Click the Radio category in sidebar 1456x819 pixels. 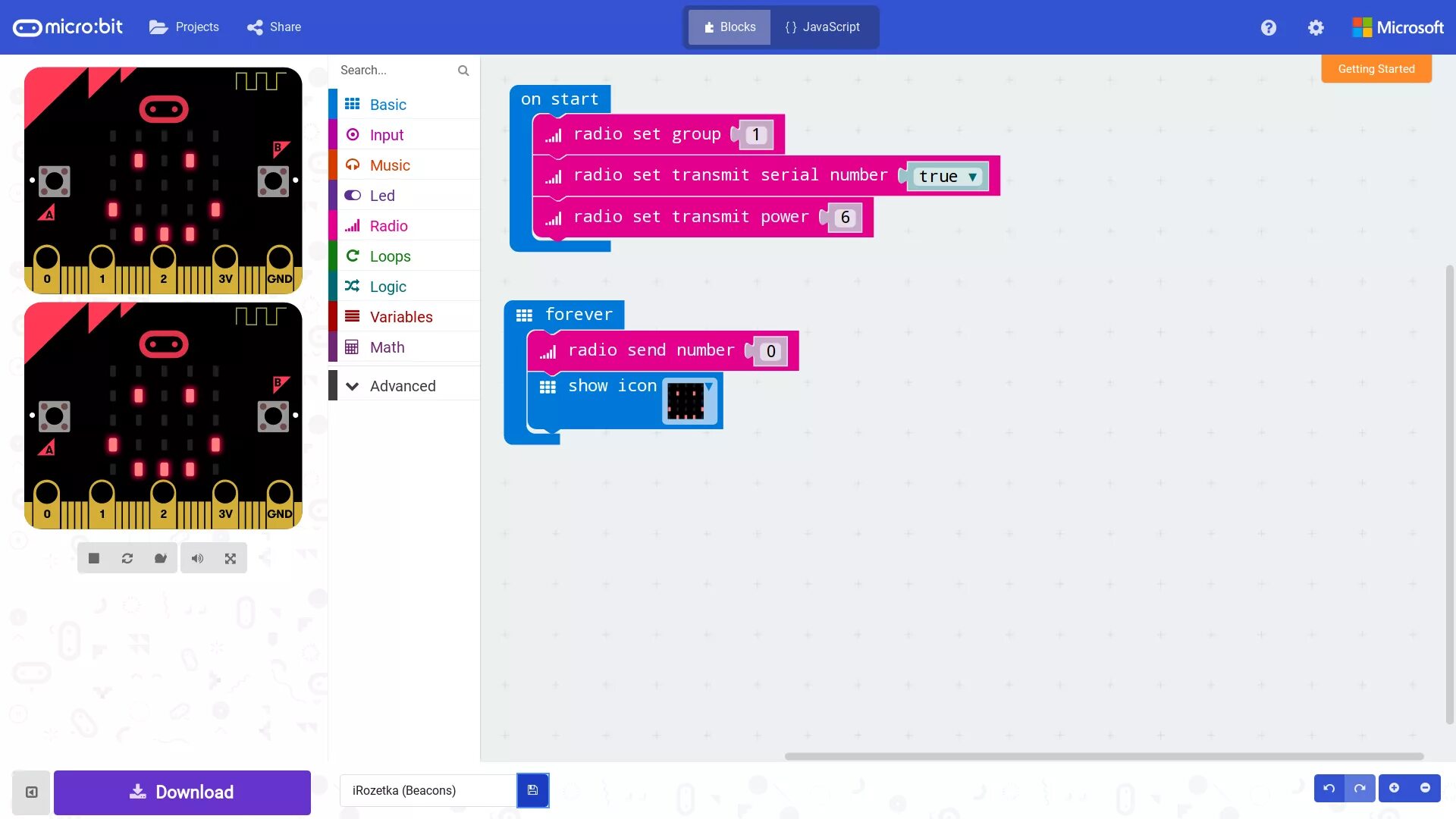point(388,225)
